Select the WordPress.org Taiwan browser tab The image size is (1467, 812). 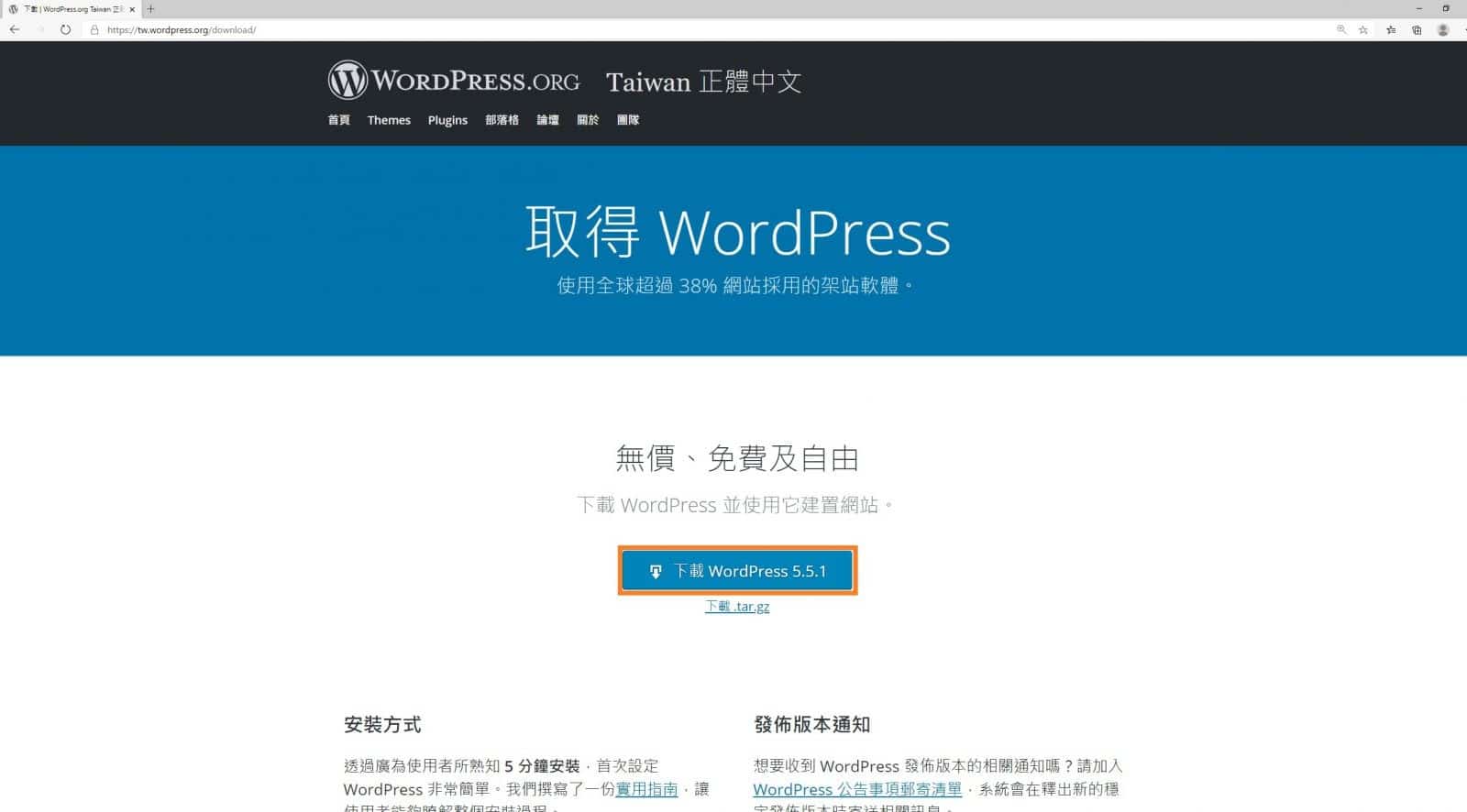pyautogui.click(x=72, y=9)
